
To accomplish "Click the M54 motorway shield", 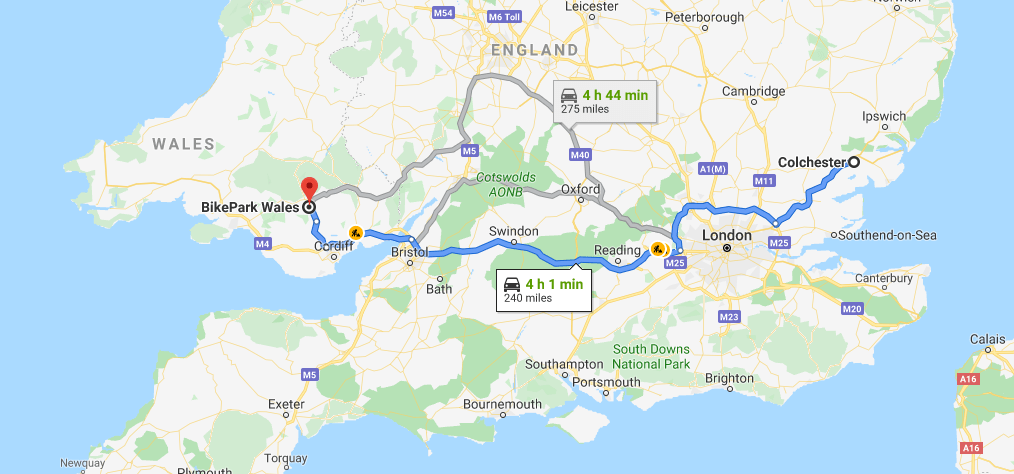I will coord(444,13).
